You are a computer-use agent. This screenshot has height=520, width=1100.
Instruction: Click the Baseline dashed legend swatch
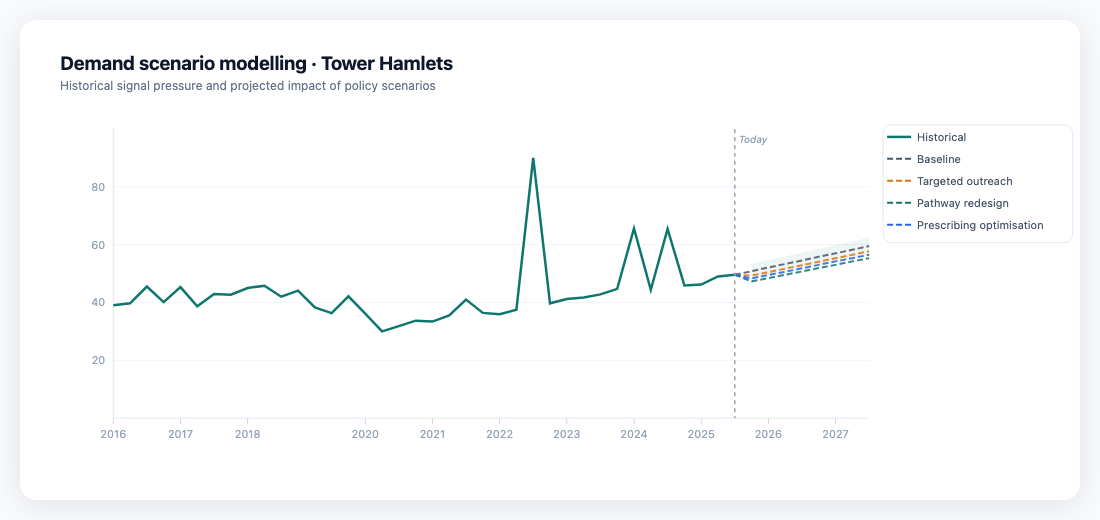[x=899, y=159]
